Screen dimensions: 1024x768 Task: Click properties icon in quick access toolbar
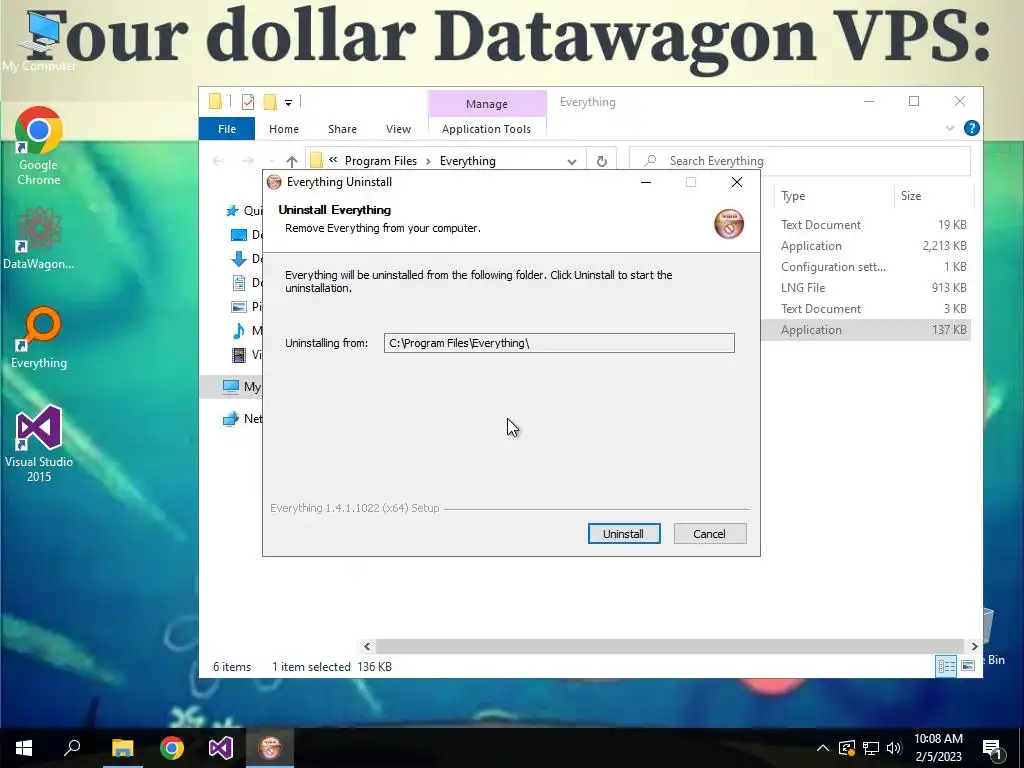tap(248, 102)
